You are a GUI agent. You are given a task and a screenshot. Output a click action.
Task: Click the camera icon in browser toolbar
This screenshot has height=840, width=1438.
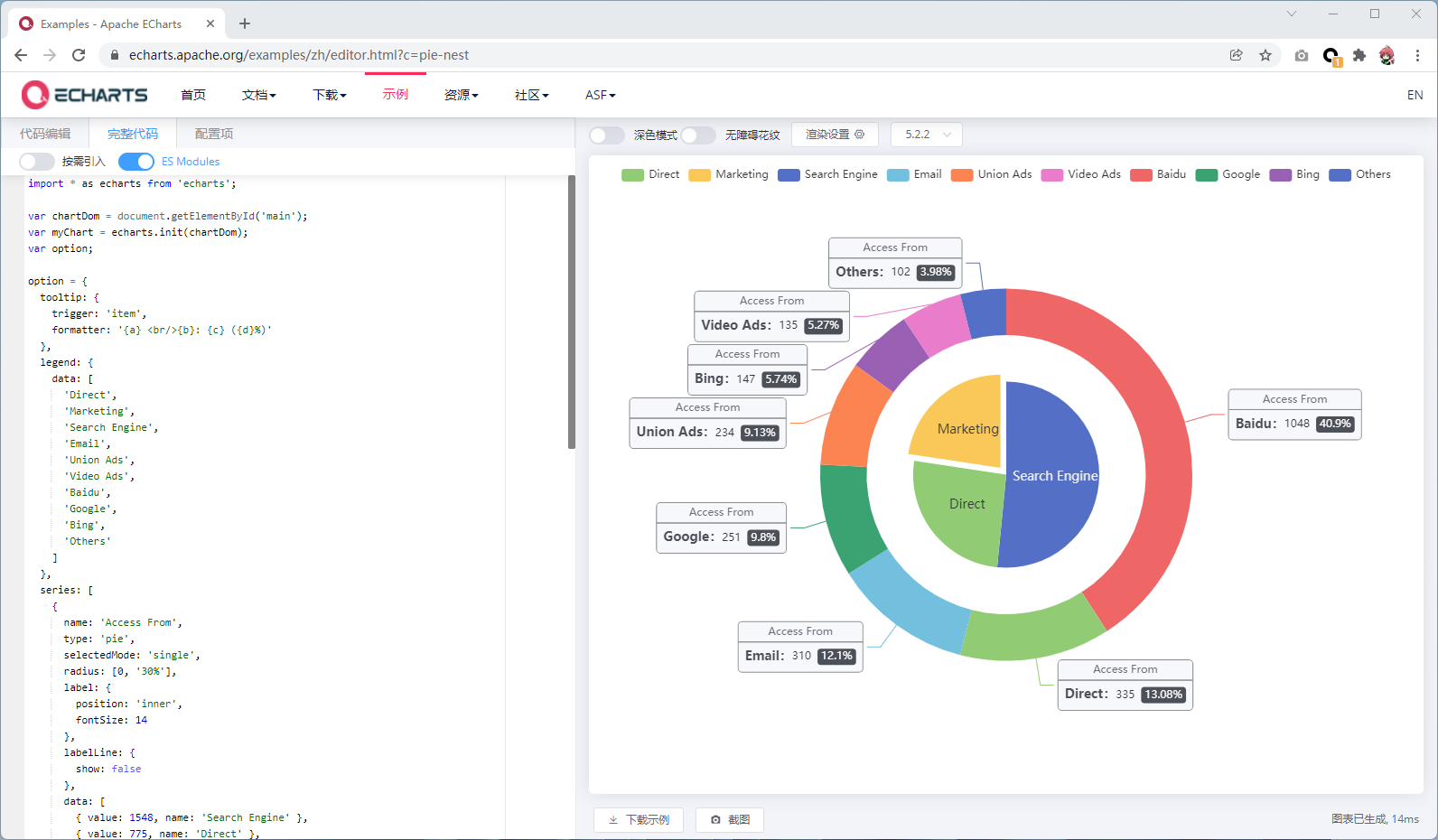(1301, 55)
